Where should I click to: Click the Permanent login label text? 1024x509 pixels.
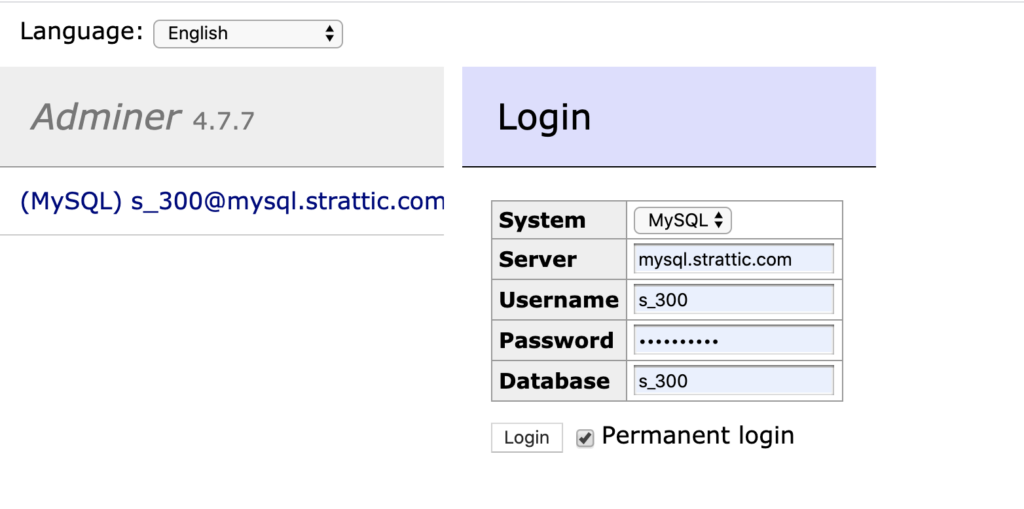pos(697,436)
